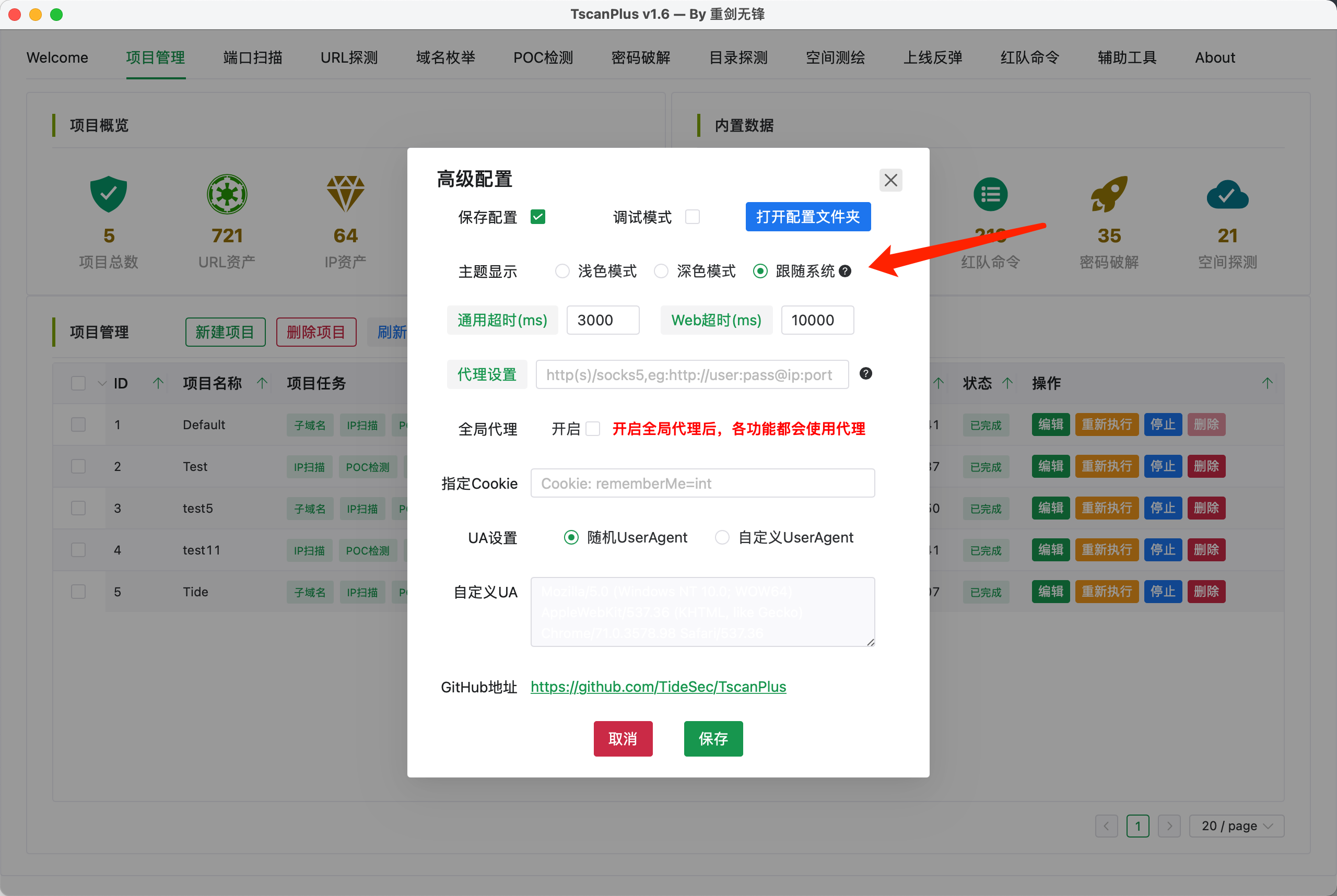1337x896 pixels.
Task: Sort by 状态 column arrow
Action: [1007, 383]
